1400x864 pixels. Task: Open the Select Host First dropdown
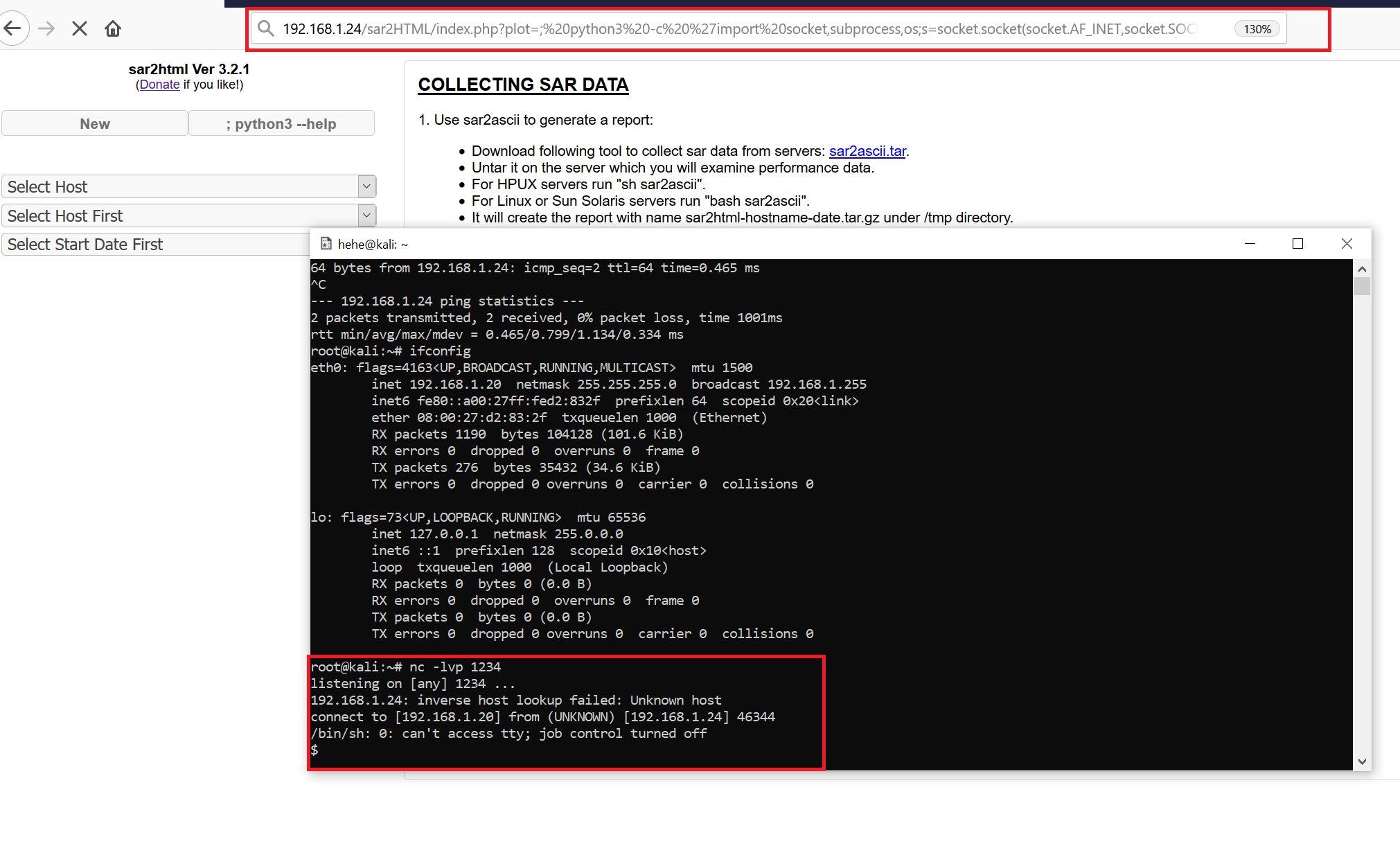click(x=366, y=215)
